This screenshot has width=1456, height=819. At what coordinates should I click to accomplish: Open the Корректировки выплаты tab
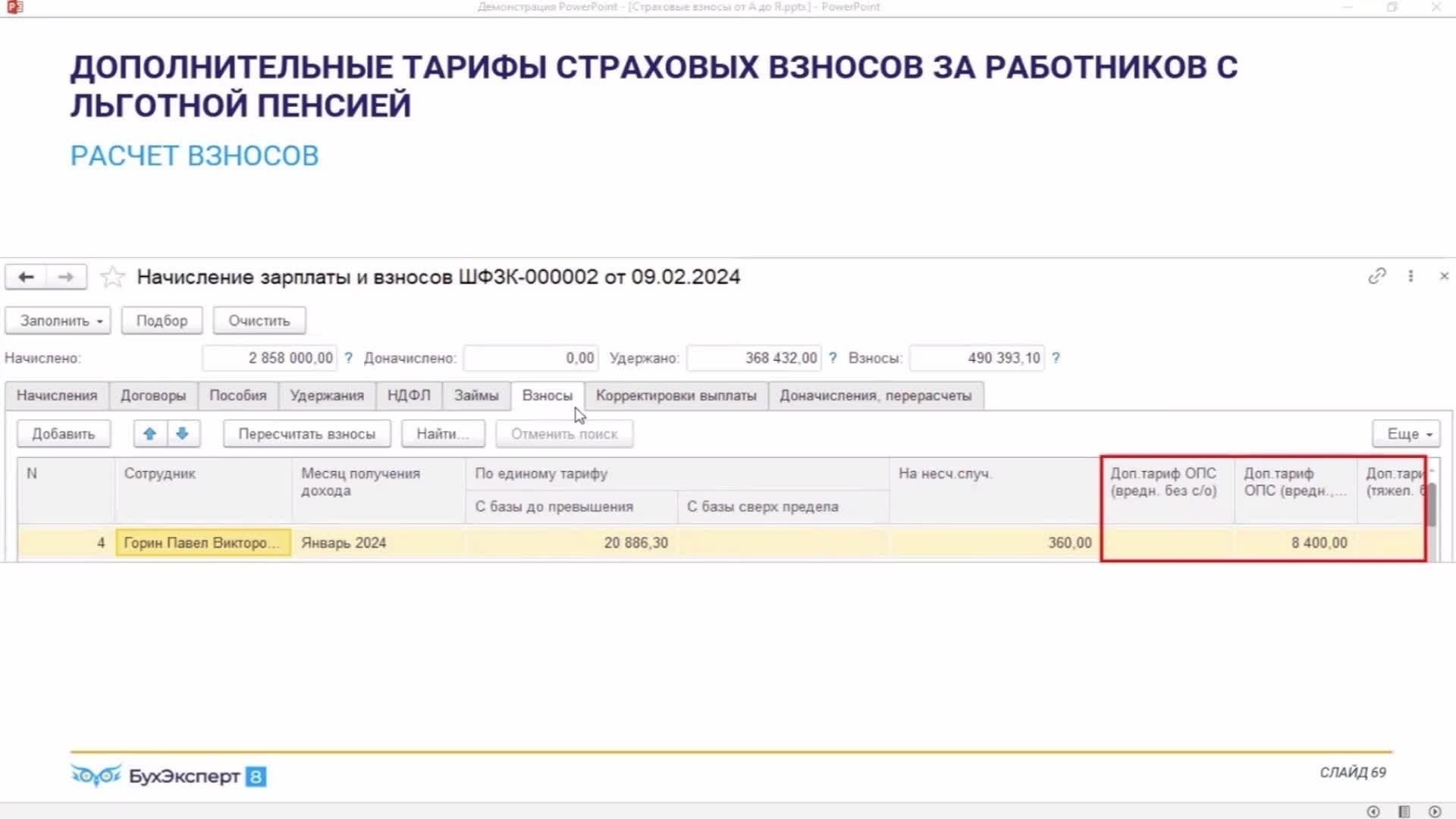pos(676,396)
